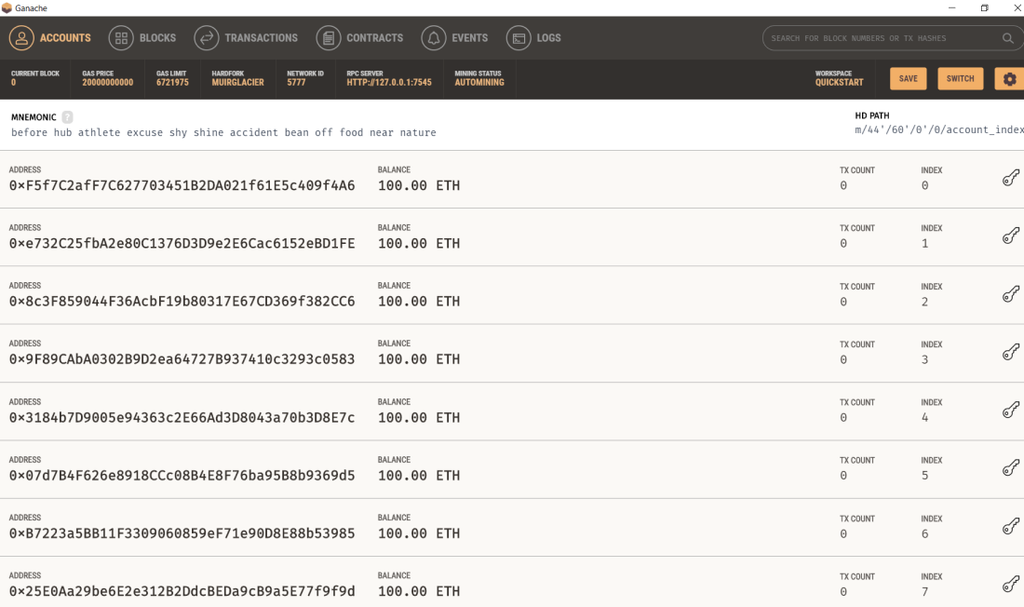Minimize the Ganache window

952,8
